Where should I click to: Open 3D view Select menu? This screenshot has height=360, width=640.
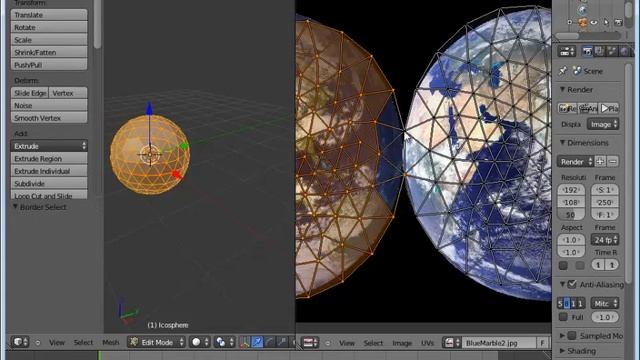(83, 342)
